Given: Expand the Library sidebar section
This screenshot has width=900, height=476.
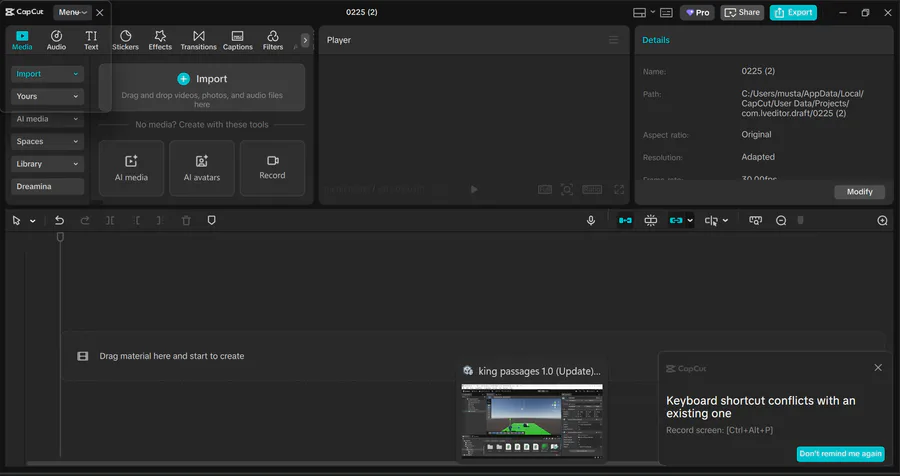Looking at the screenshot, I should click(x=47, y=164).
